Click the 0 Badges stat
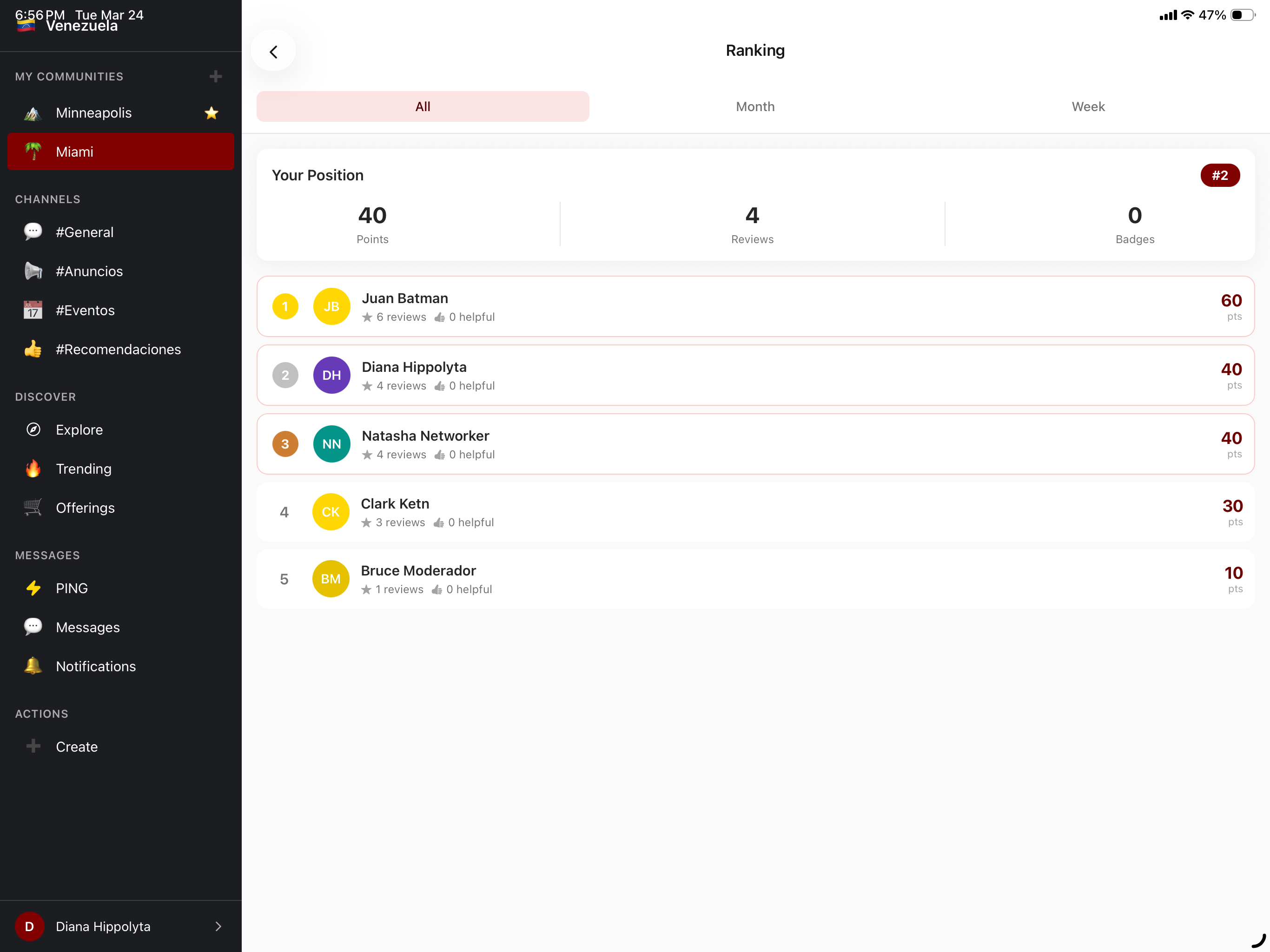Image resolution: width=1270 pixels, height=952 pixels. [x=1135, y=224]
